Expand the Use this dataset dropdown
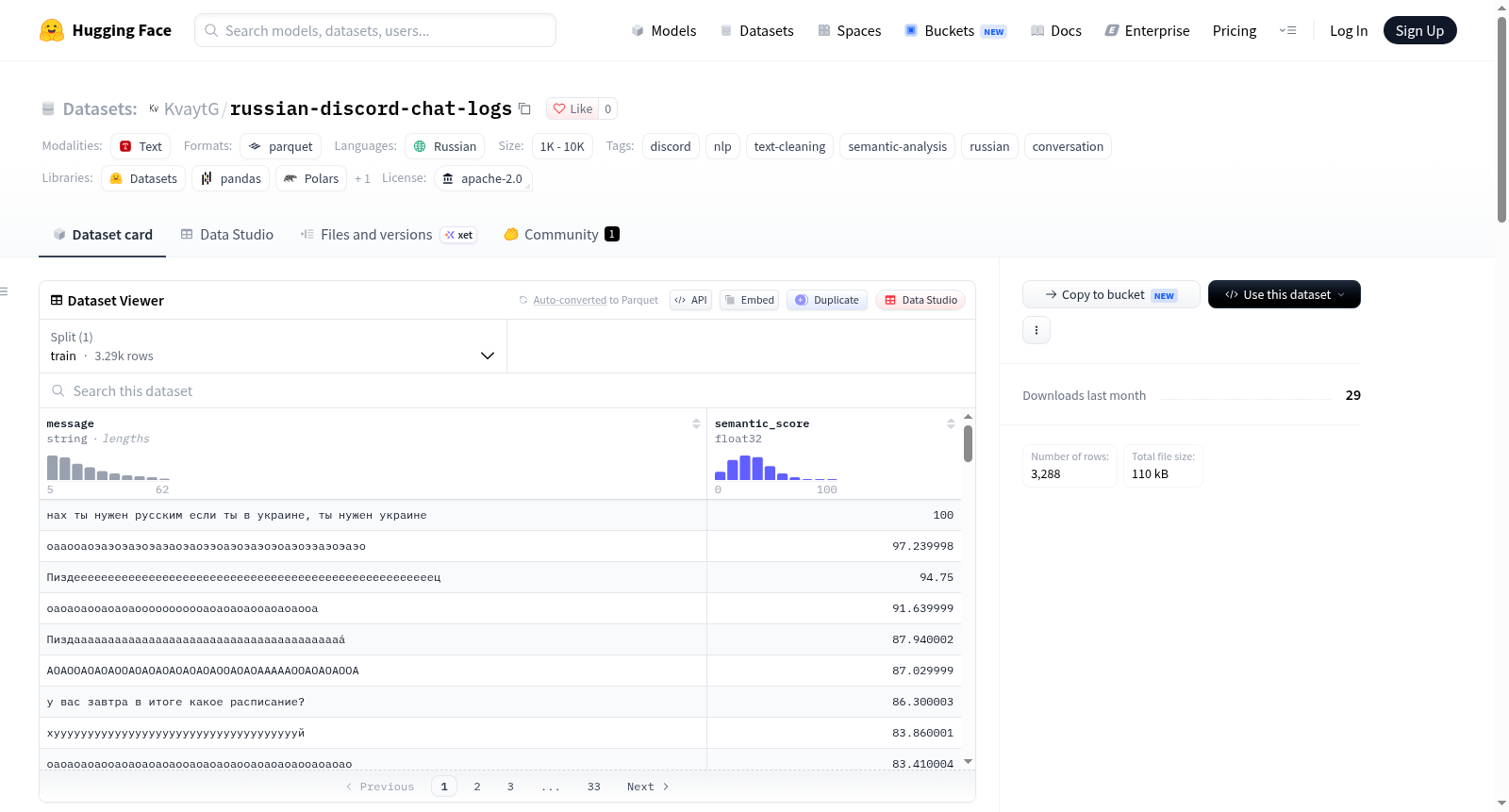The height and width of the screenshot is (812, 1509). point(1284,294)
